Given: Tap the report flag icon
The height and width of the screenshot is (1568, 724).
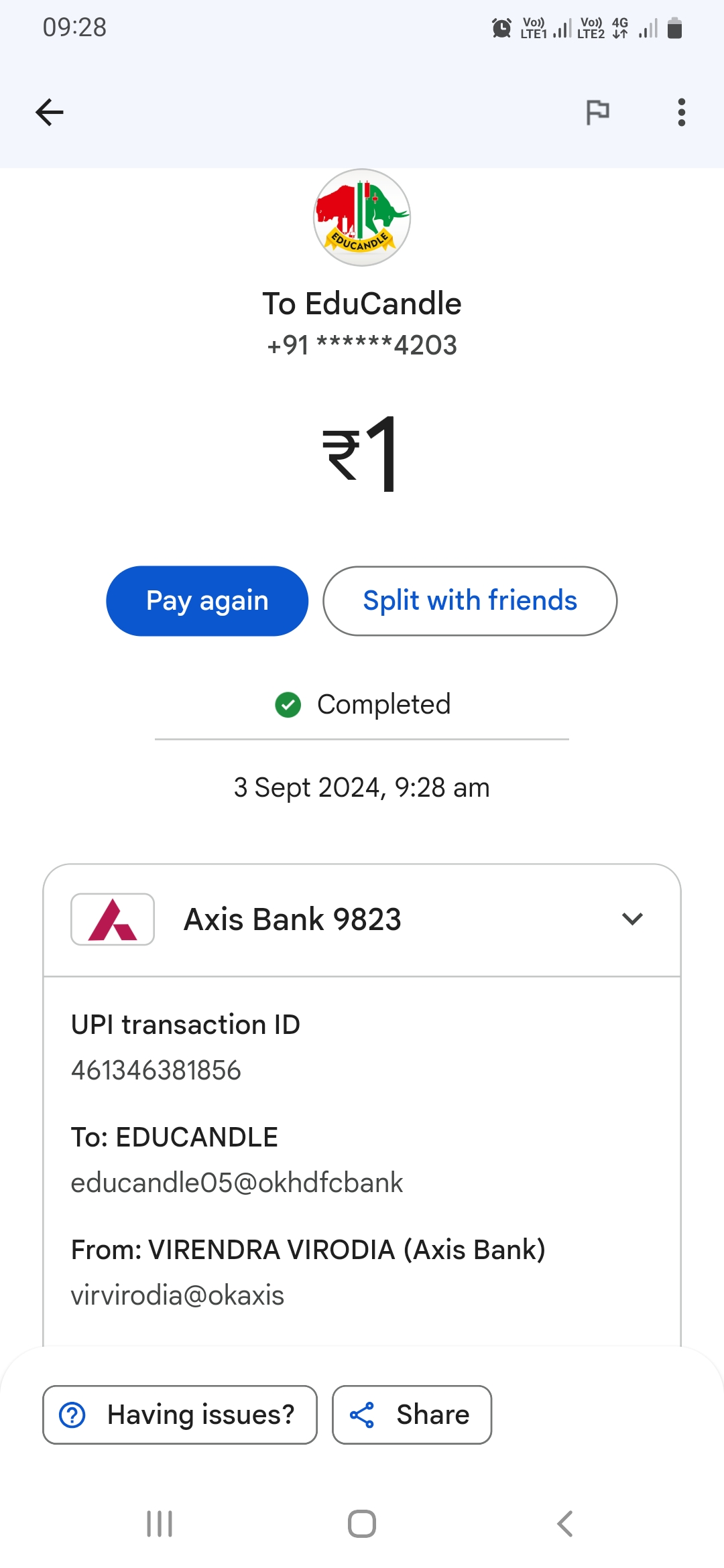Looking at the screenshot, I should 597,112.
